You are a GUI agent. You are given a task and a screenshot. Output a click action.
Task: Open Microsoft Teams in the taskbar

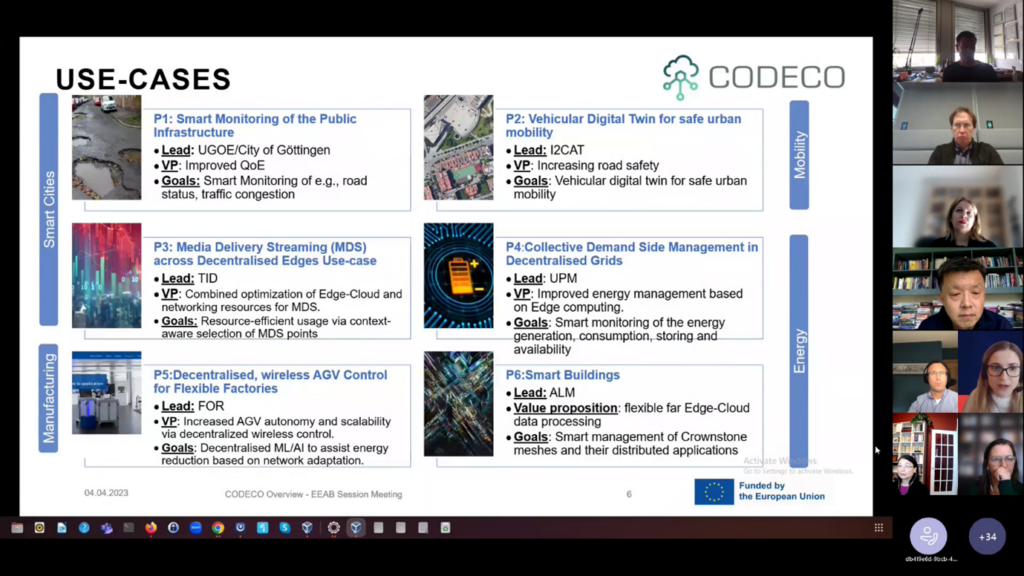click(106, 528)
